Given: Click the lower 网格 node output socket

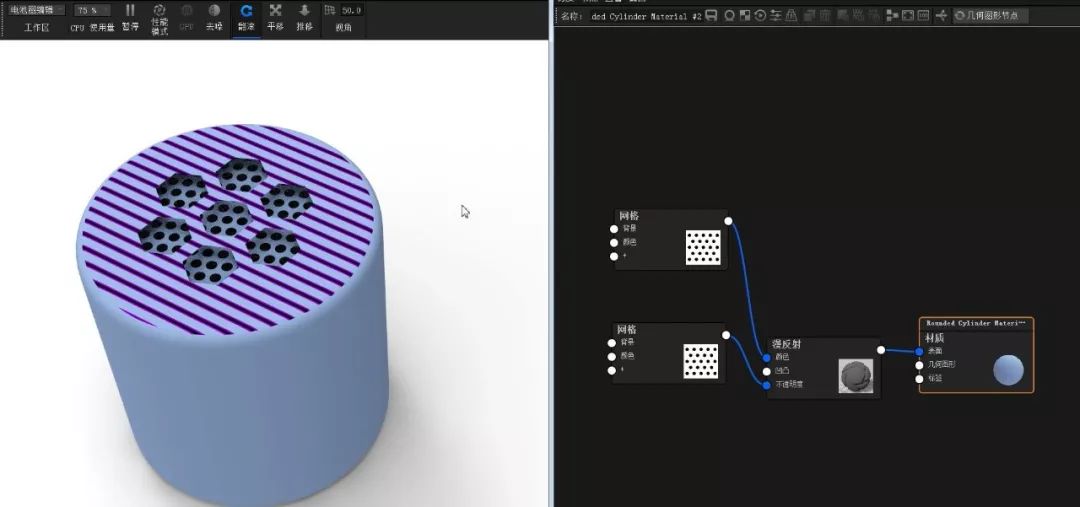Looking at the screenshot, I should click(x=726, y=335).
